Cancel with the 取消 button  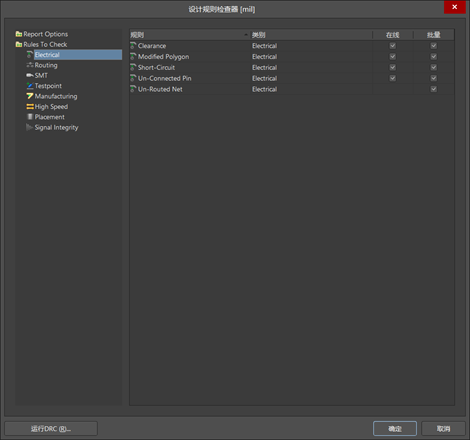point(443,429)
